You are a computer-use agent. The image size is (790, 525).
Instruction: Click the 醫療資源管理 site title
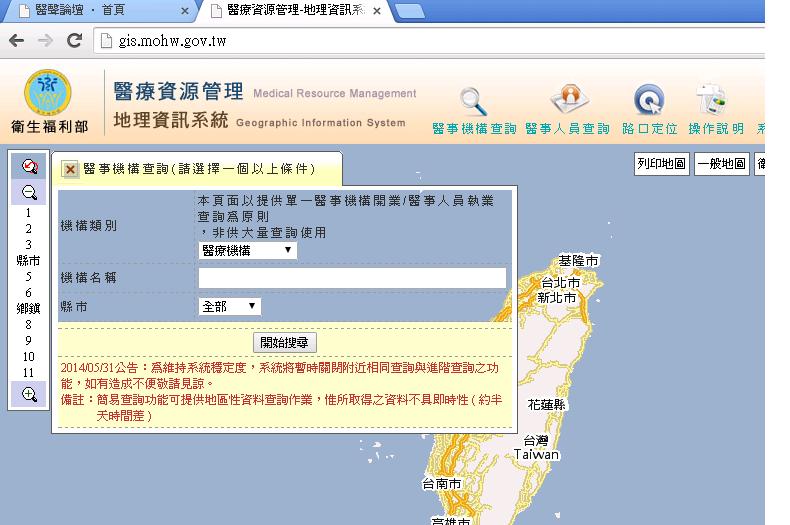tap(178, 92)
